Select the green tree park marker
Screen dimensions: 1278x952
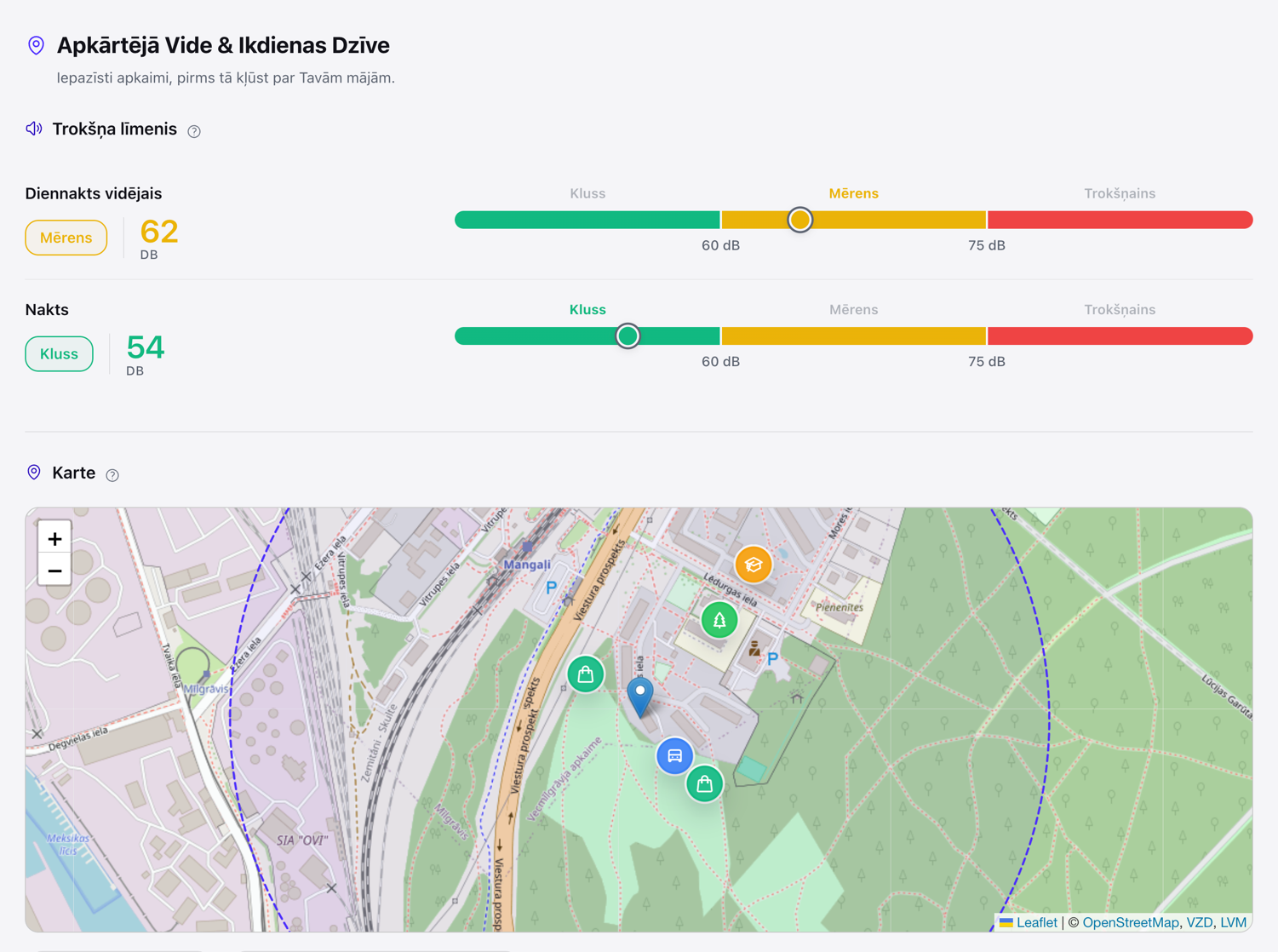coord(719,620)
